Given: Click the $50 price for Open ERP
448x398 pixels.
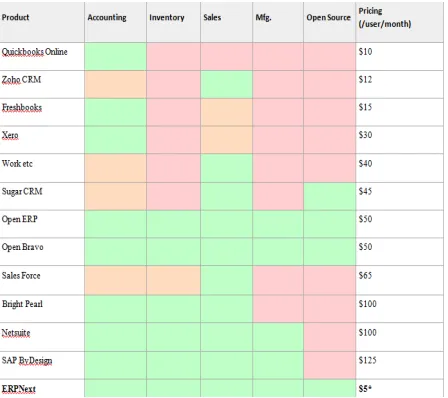Looking at the screenshot, I should click(x=365, y=219).
